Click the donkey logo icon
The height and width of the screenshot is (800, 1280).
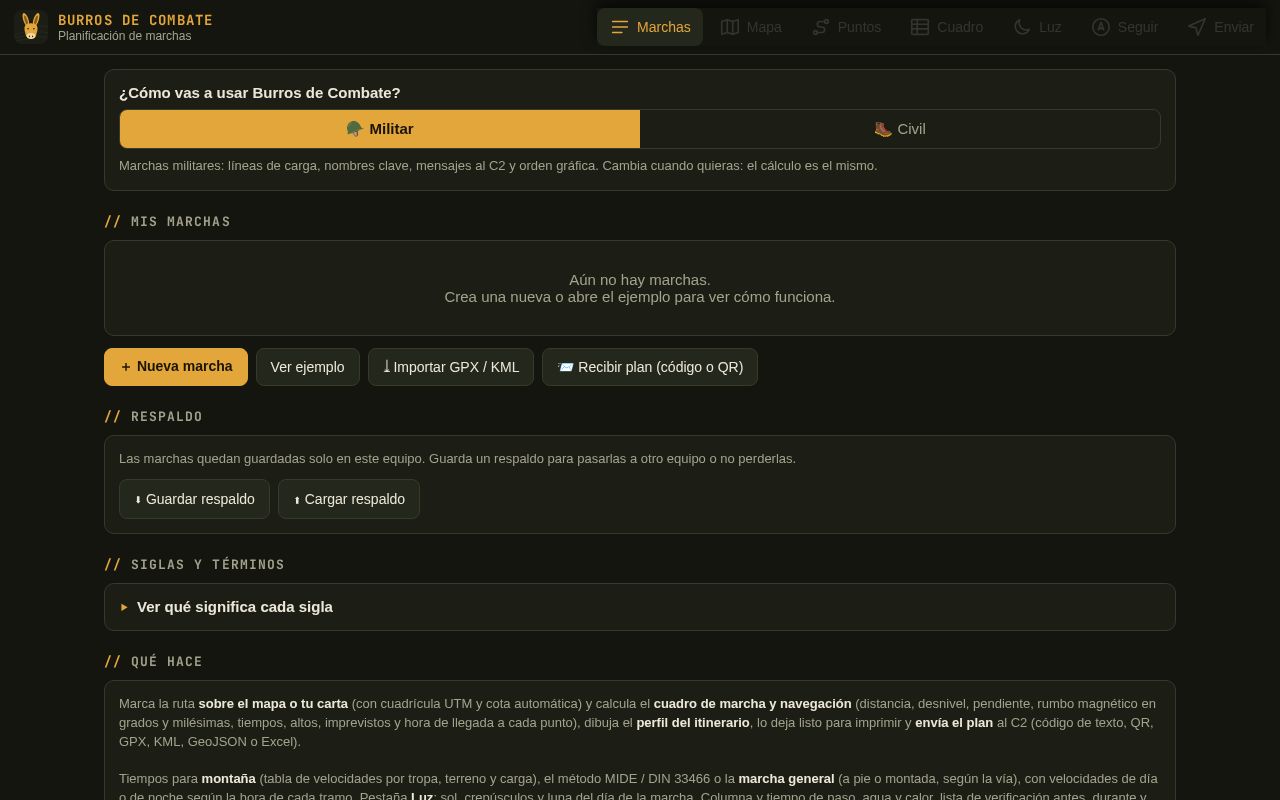pyautogui.click(x=31, y=27)
